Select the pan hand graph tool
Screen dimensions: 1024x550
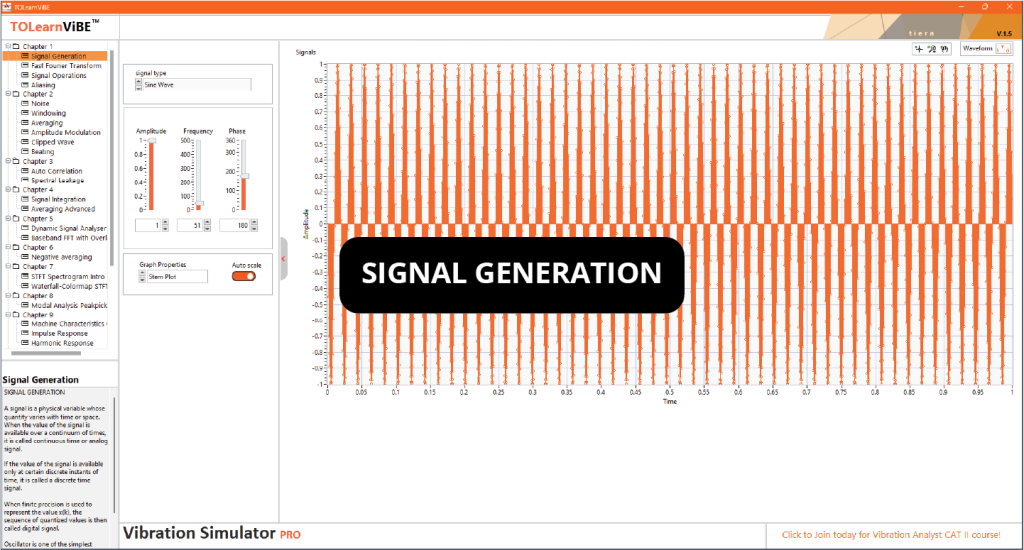[944, 48]
